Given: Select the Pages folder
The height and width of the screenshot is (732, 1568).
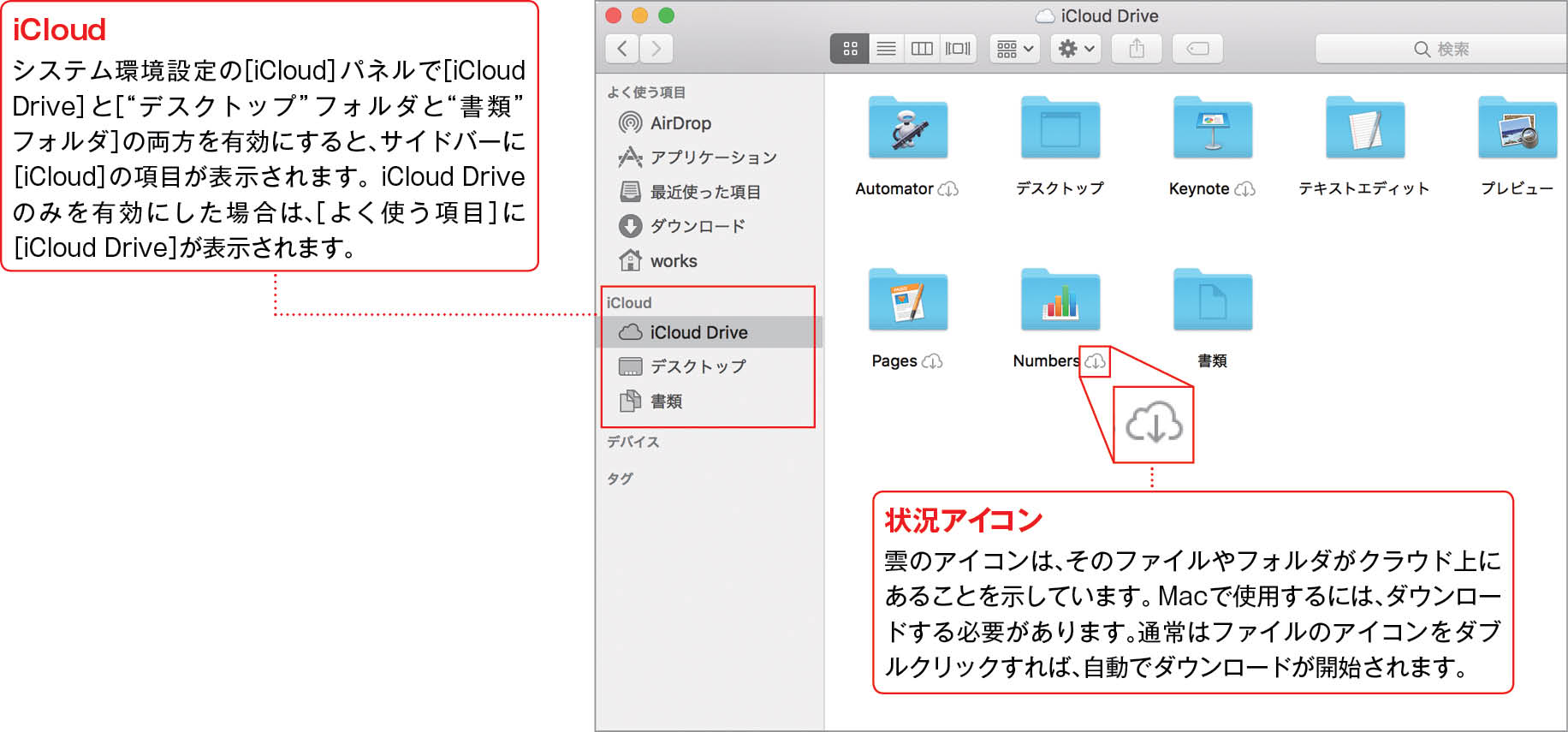Looking at the screenshot, I should [908, 300].
